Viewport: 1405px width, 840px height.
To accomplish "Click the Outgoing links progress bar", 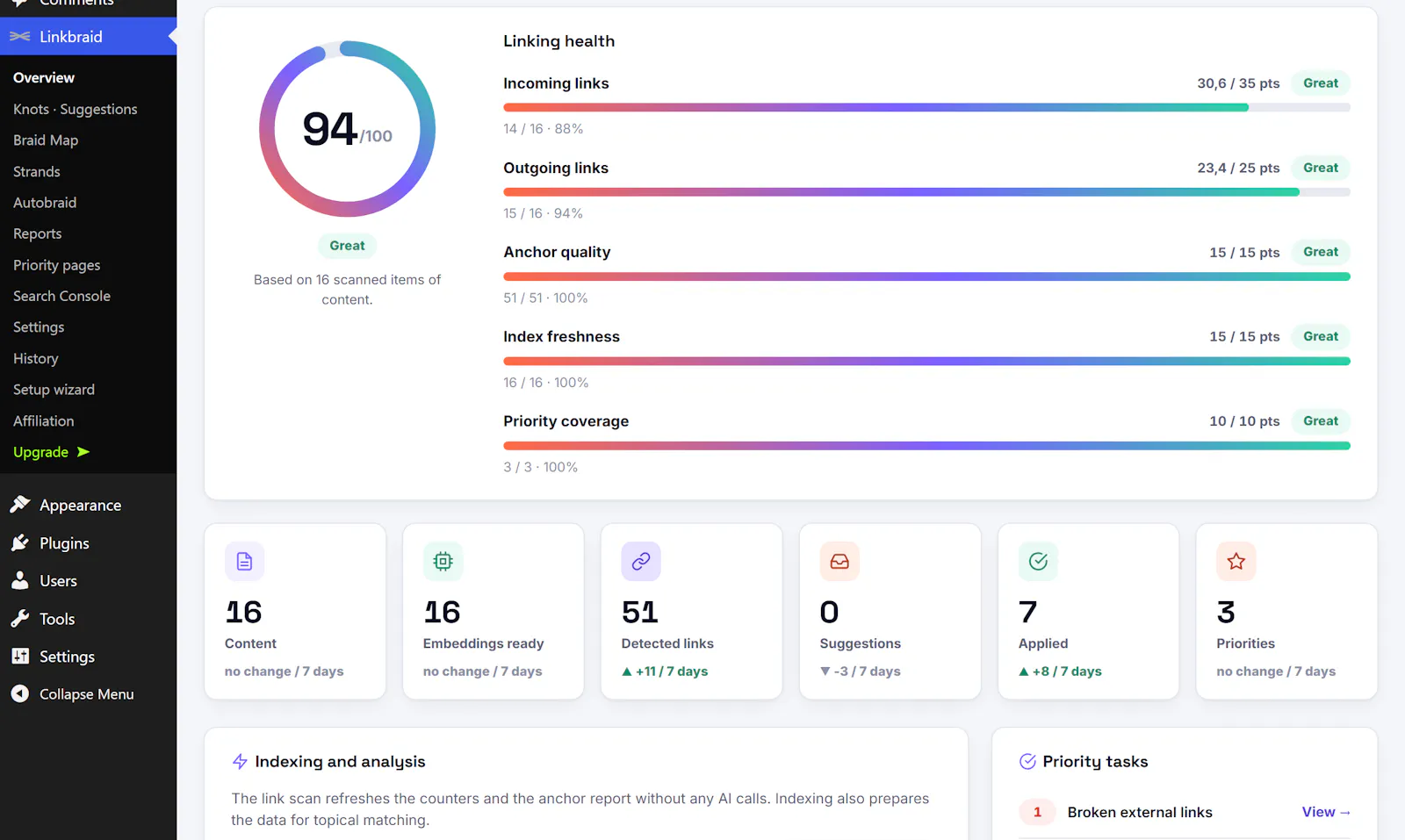I will point(926,192).
